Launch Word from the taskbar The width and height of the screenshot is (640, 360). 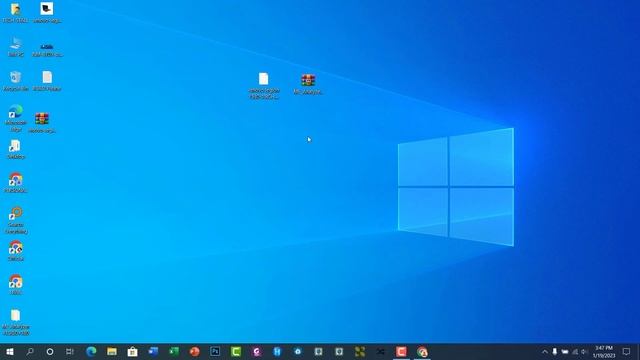tap(153, 351)
